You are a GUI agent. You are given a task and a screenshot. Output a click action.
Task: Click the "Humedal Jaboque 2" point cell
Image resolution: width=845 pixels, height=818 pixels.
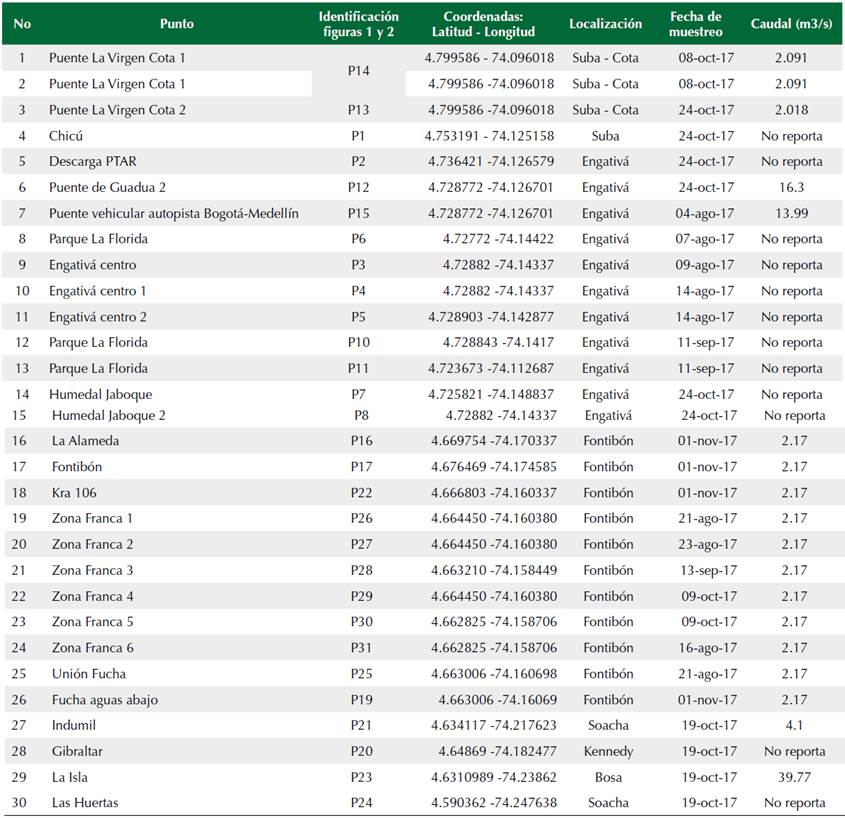click(109, 416)
